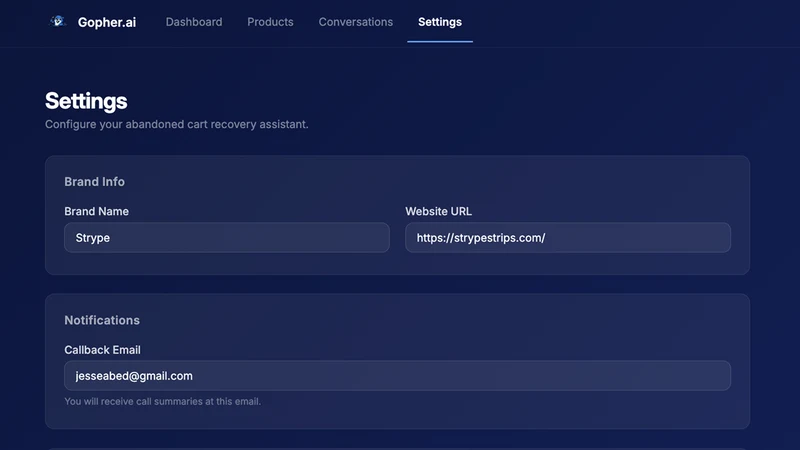Click the Website URL field label
Viewport: 800px width, 450px height.
(438, 211)
